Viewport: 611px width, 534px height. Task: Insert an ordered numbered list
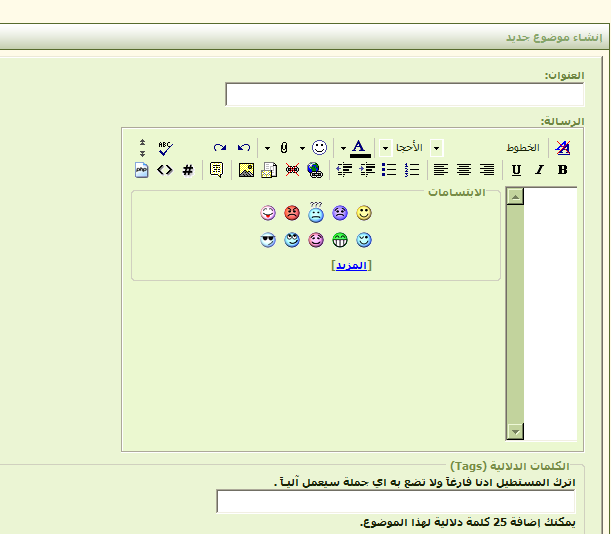click(x=412, y=170)
